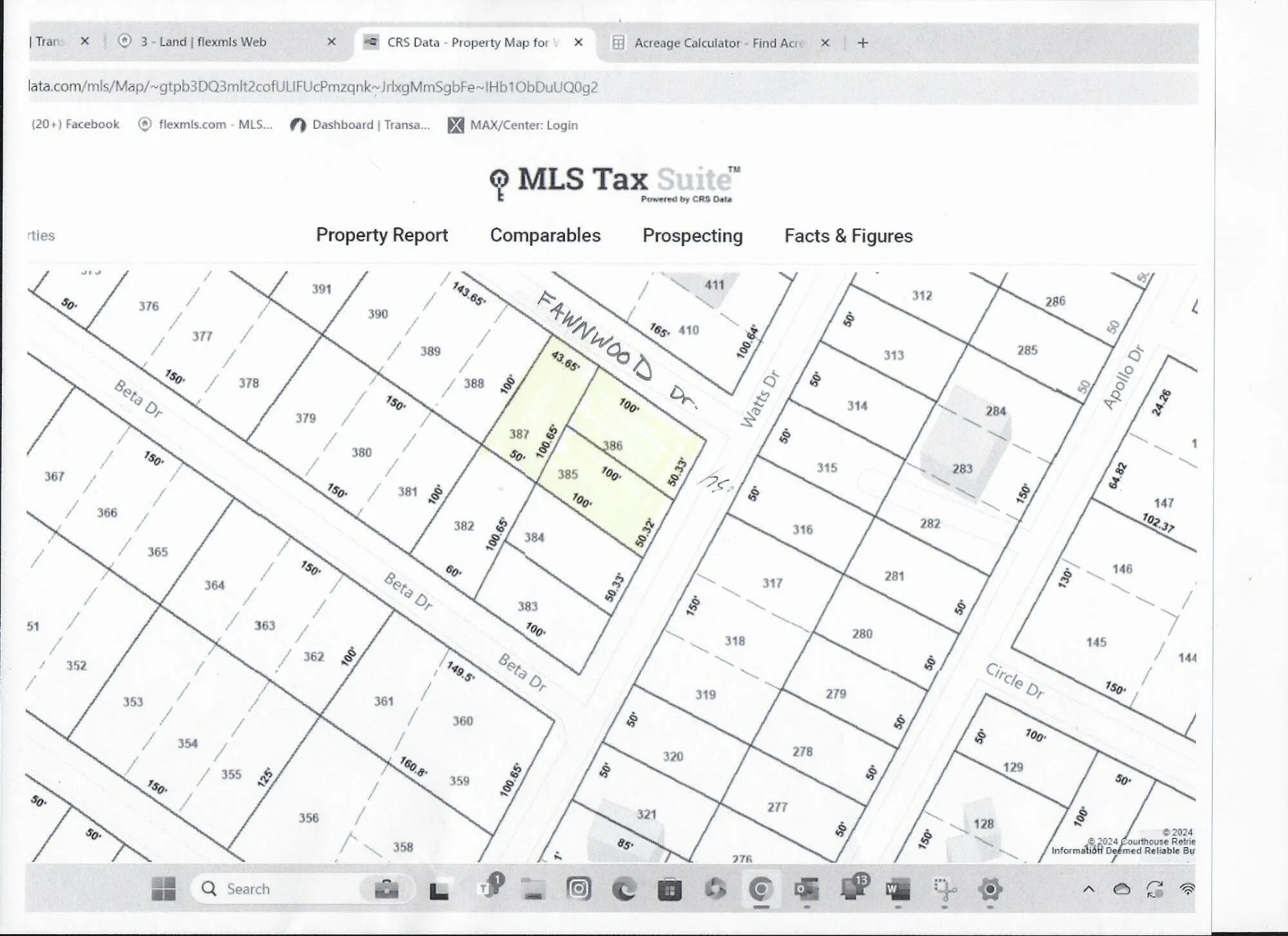
Task: Open File Explorer from the taskbar
Action: pos(533,890)
